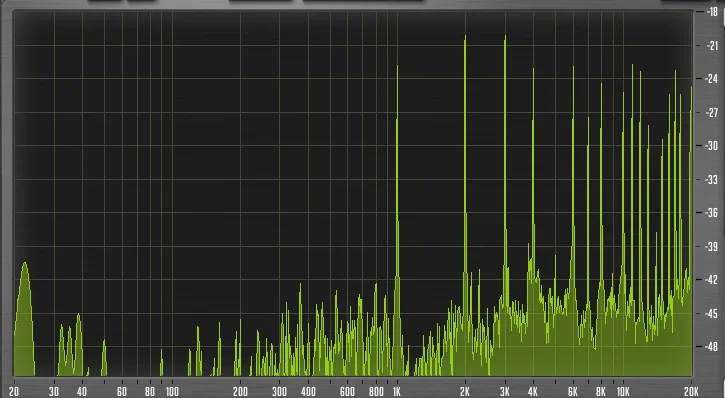Viewport: 725px width, 398px height.
Task: Click the -45 dB scale label
Action: 712,313
